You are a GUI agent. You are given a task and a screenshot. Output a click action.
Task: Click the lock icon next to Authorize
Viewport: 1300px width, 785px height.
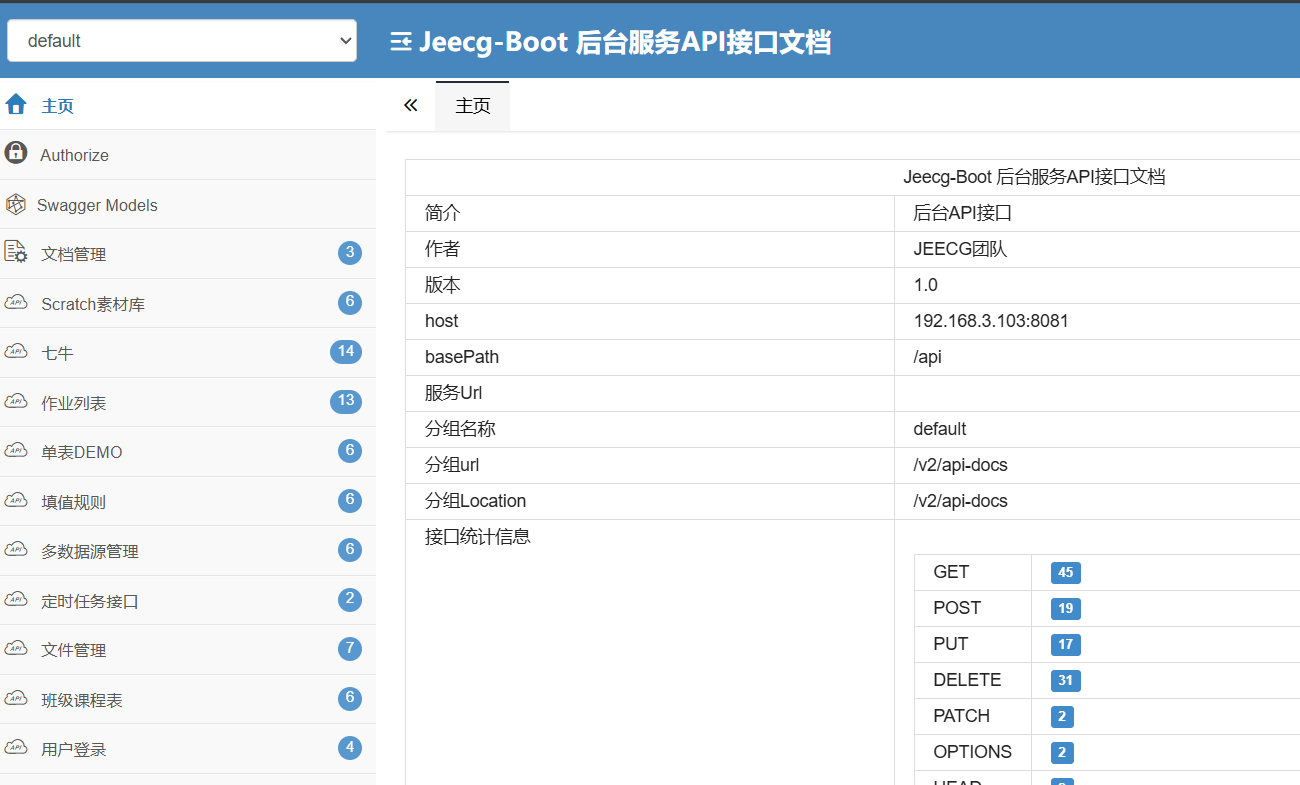(16, 153)
